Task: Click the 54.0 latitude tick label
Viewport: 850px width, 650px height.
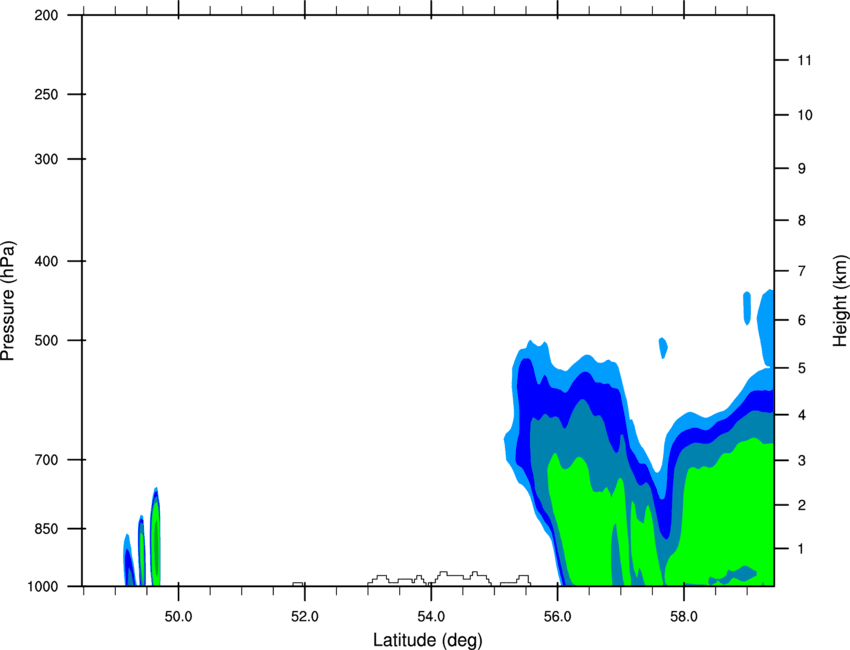Action: point(432,617)
